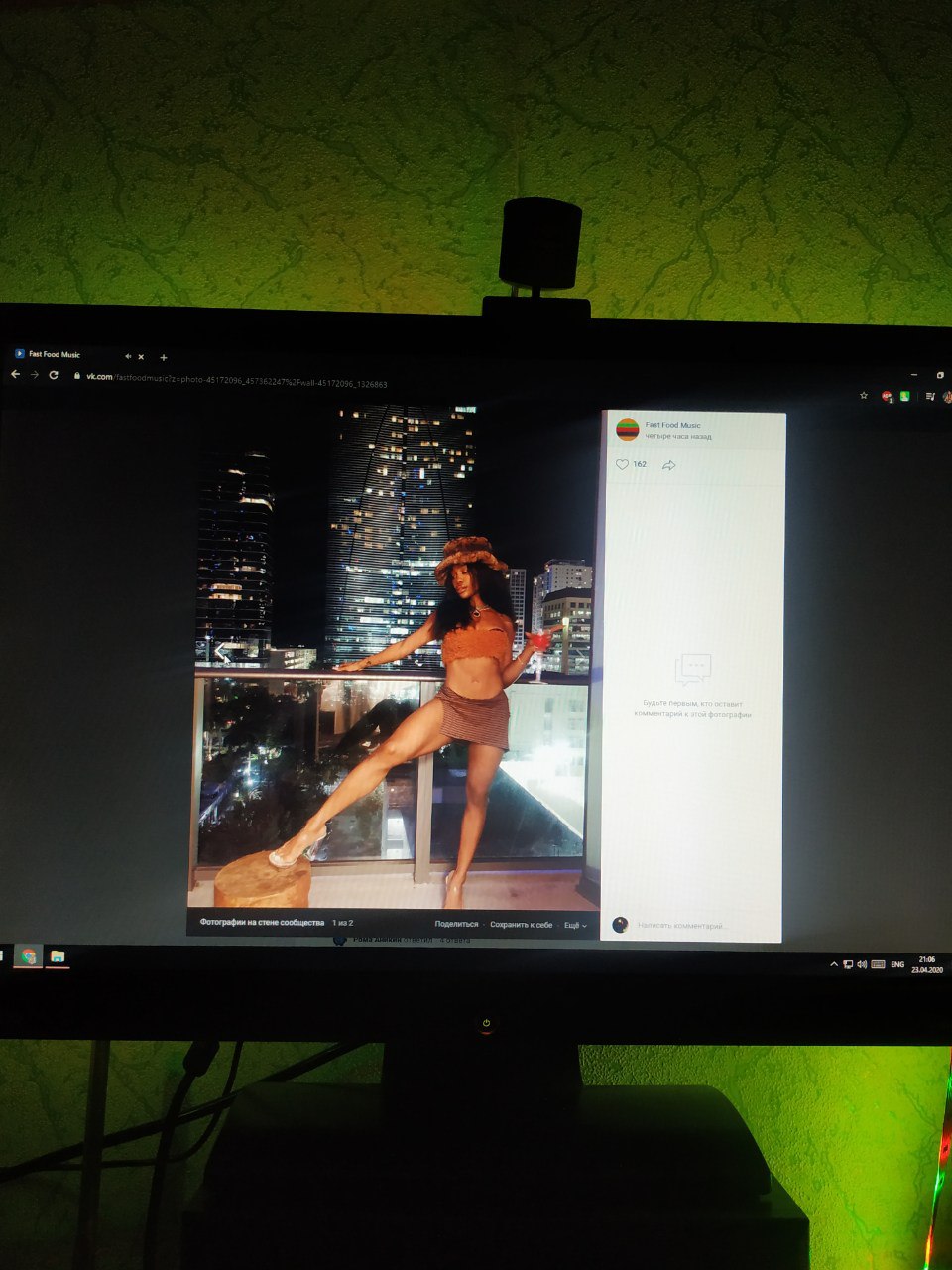This screenshot has height=1270, width=952.
Task: Like the photo with the heart
Action: pos(623,464)
